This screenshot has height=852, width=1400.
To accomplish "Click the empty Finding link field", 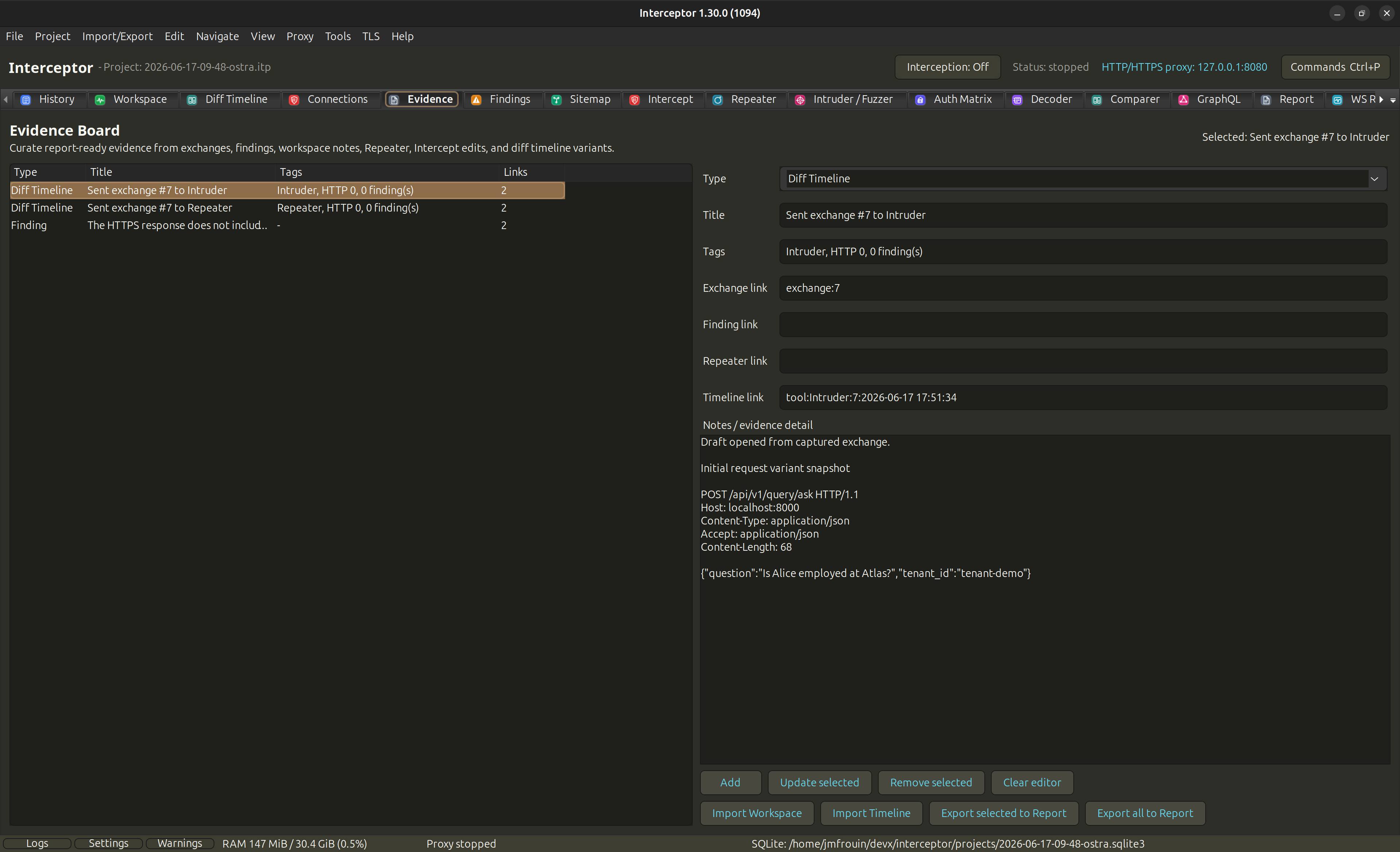I will coord(1083,325).
